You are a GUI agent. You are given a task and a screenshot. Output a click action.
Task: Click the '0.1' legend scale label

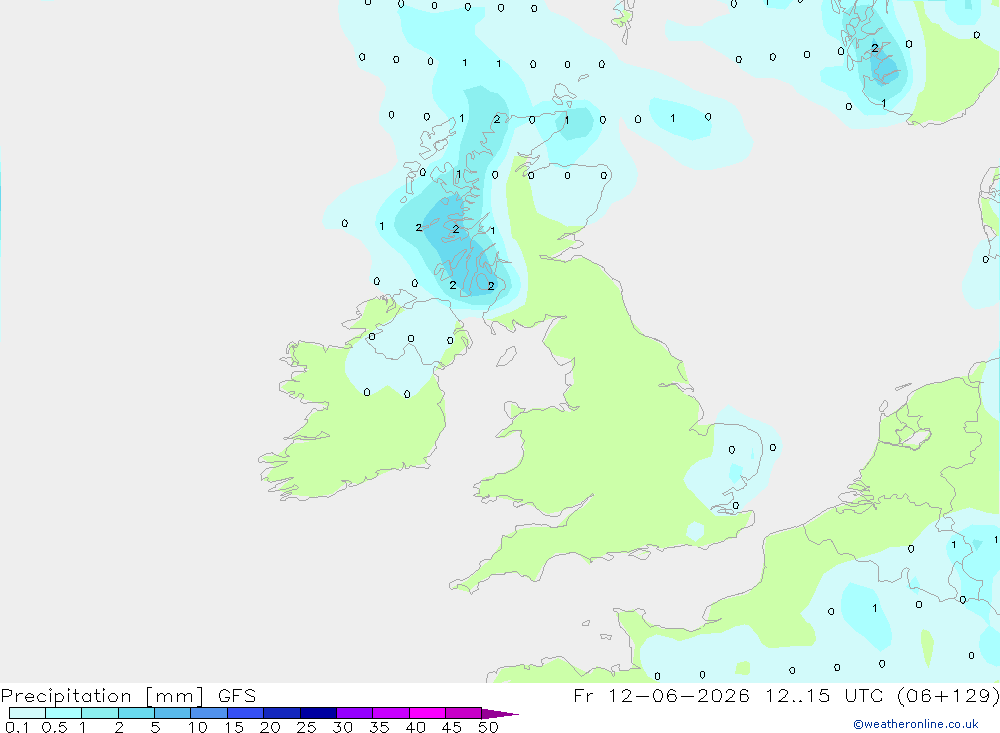tap(17, 727)
